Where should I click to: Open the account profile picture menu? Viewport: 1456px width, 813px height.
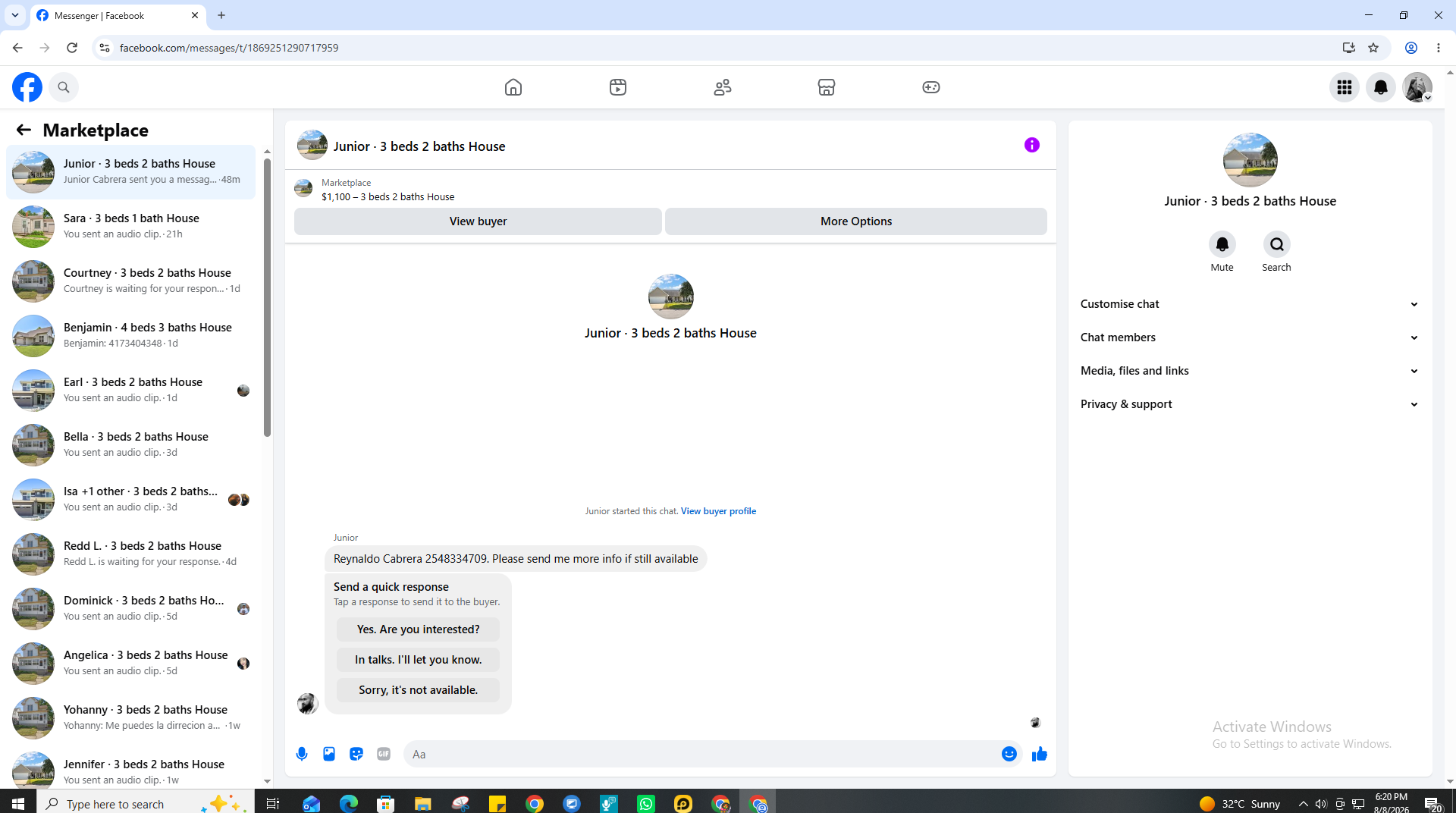(x=1417, y=87)
